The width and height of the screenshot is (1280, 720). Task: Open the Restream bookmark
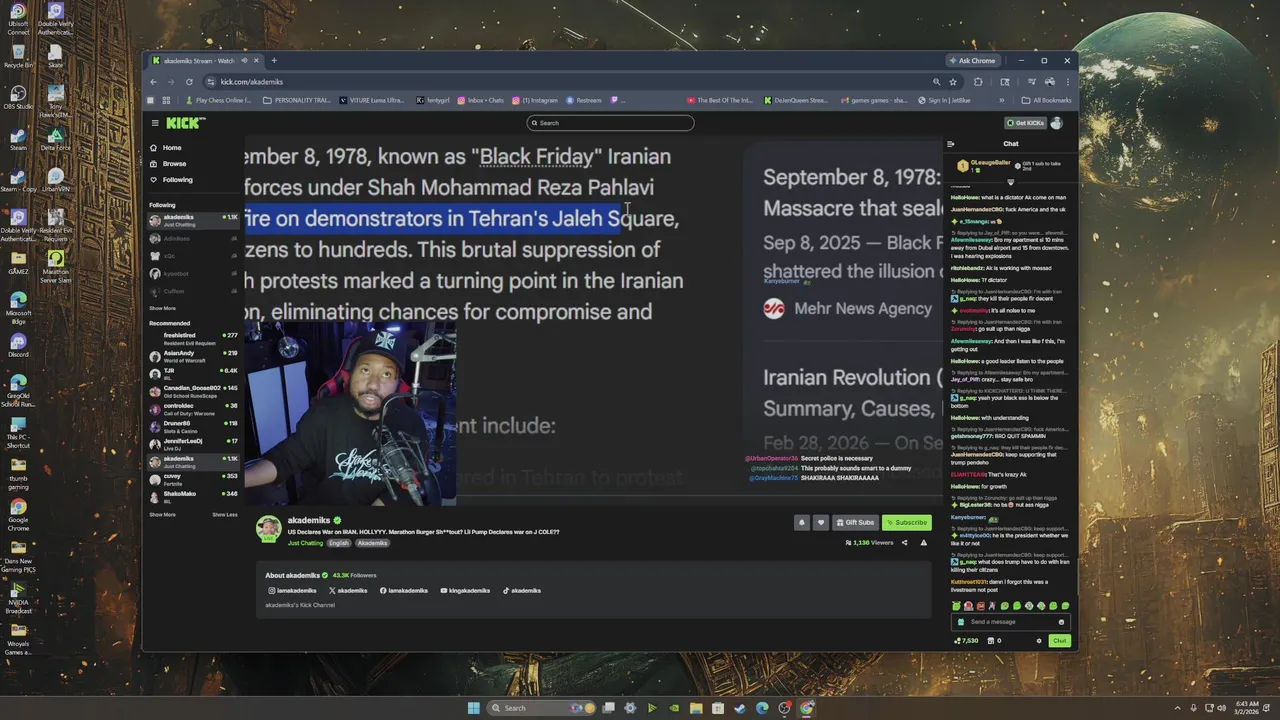(584, 100)
